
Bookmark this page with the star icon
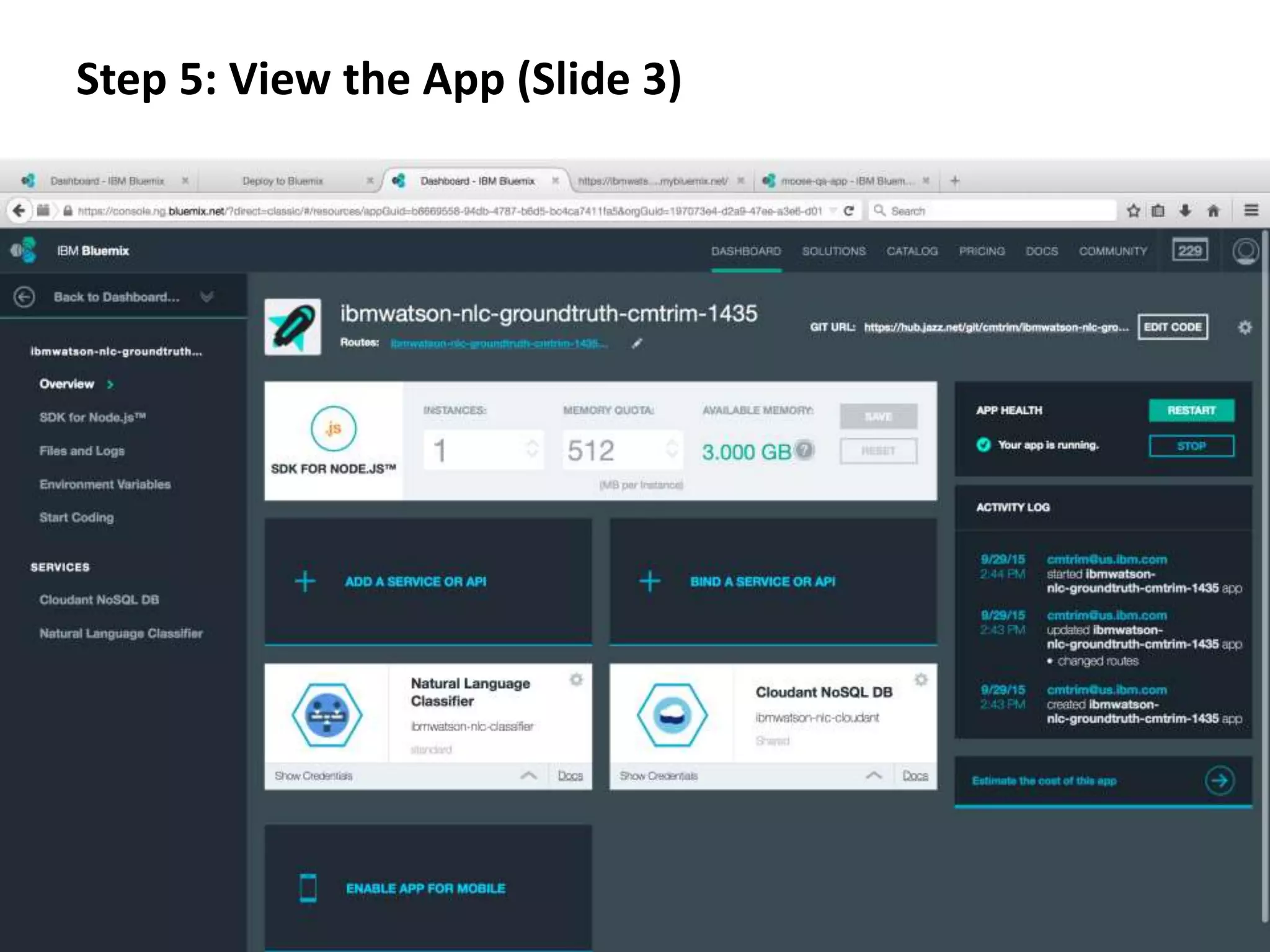[x=1134, y=211]
